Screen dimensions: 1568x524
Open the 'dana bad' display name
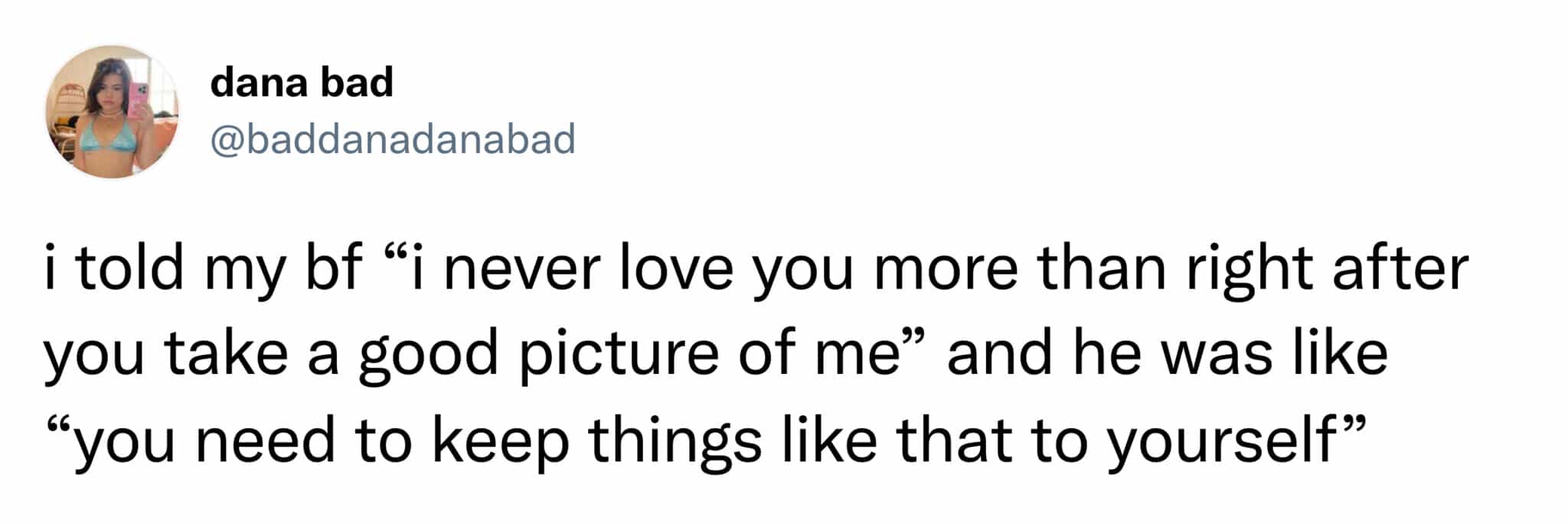coord(302,83)
